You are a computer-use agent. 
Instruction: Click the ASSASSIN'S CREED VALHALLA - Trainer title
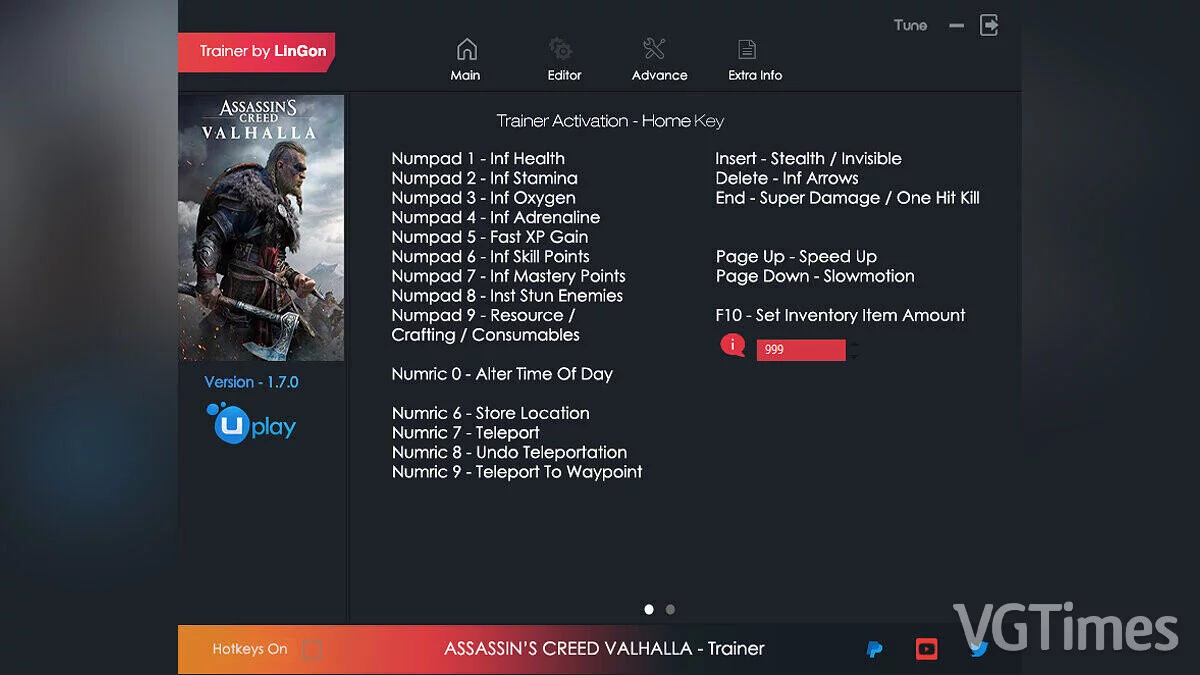(x=604, y=648)
